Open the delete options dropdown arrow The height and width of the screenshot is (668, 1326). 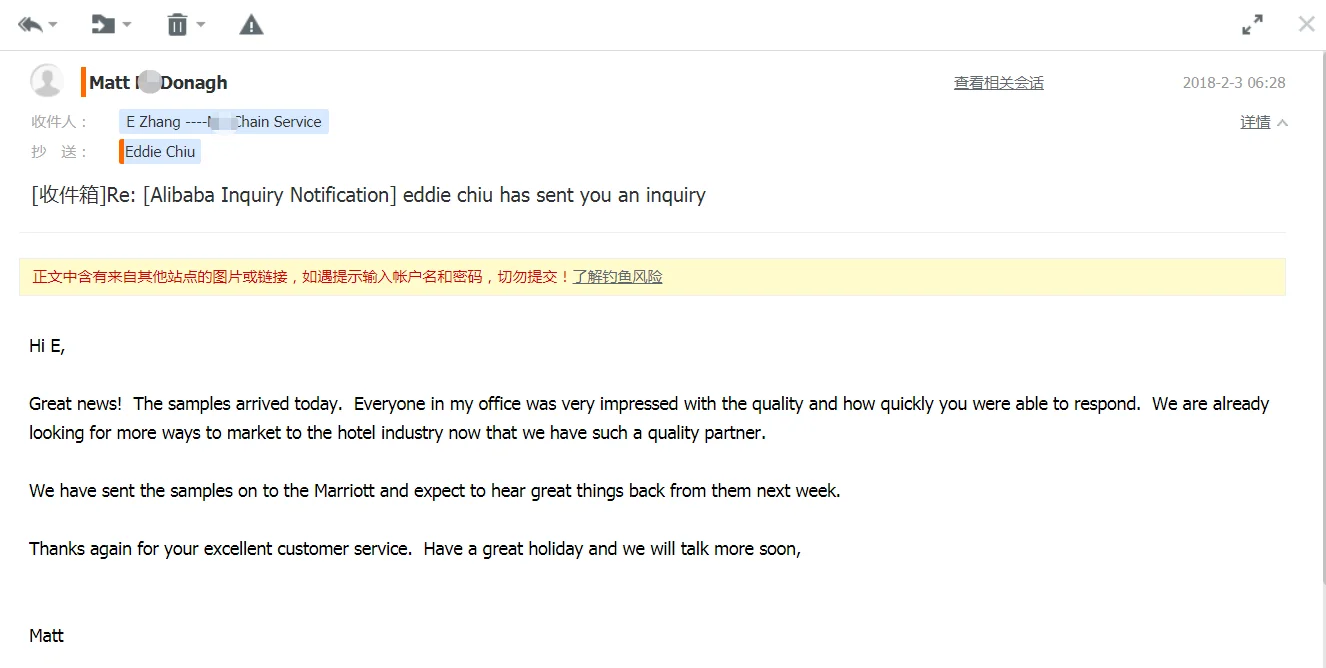[200, 25]
